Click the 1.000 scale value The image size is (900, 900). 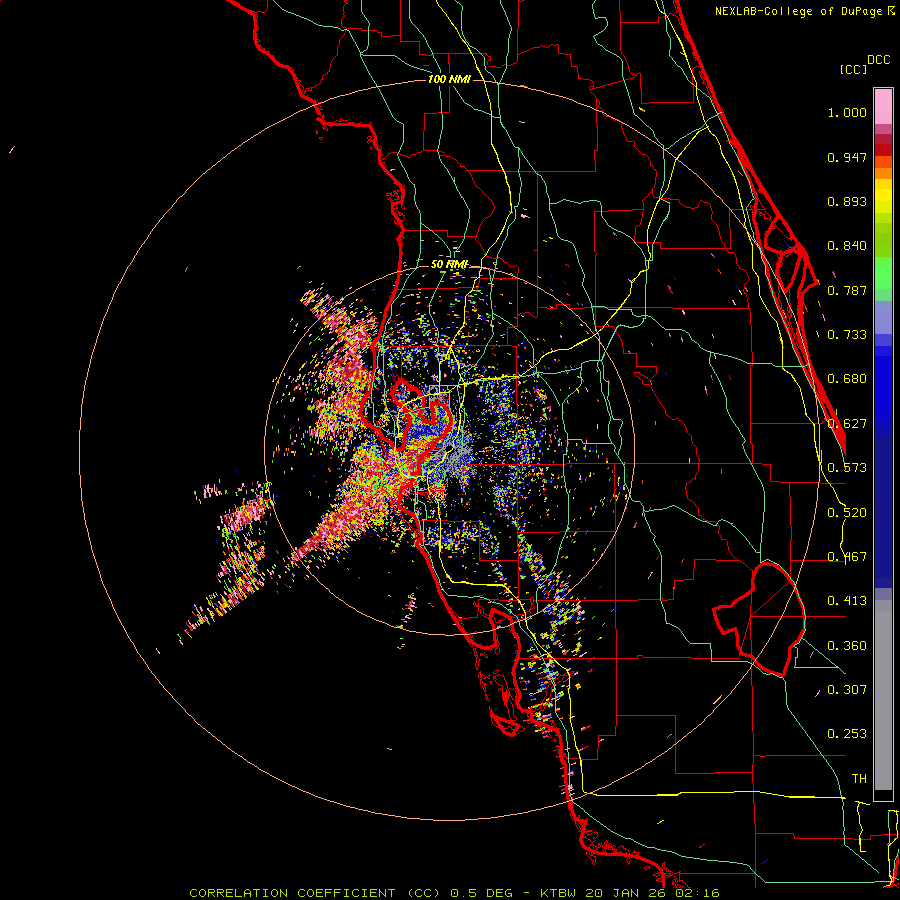pyautogui.click(x=847, y=112)
